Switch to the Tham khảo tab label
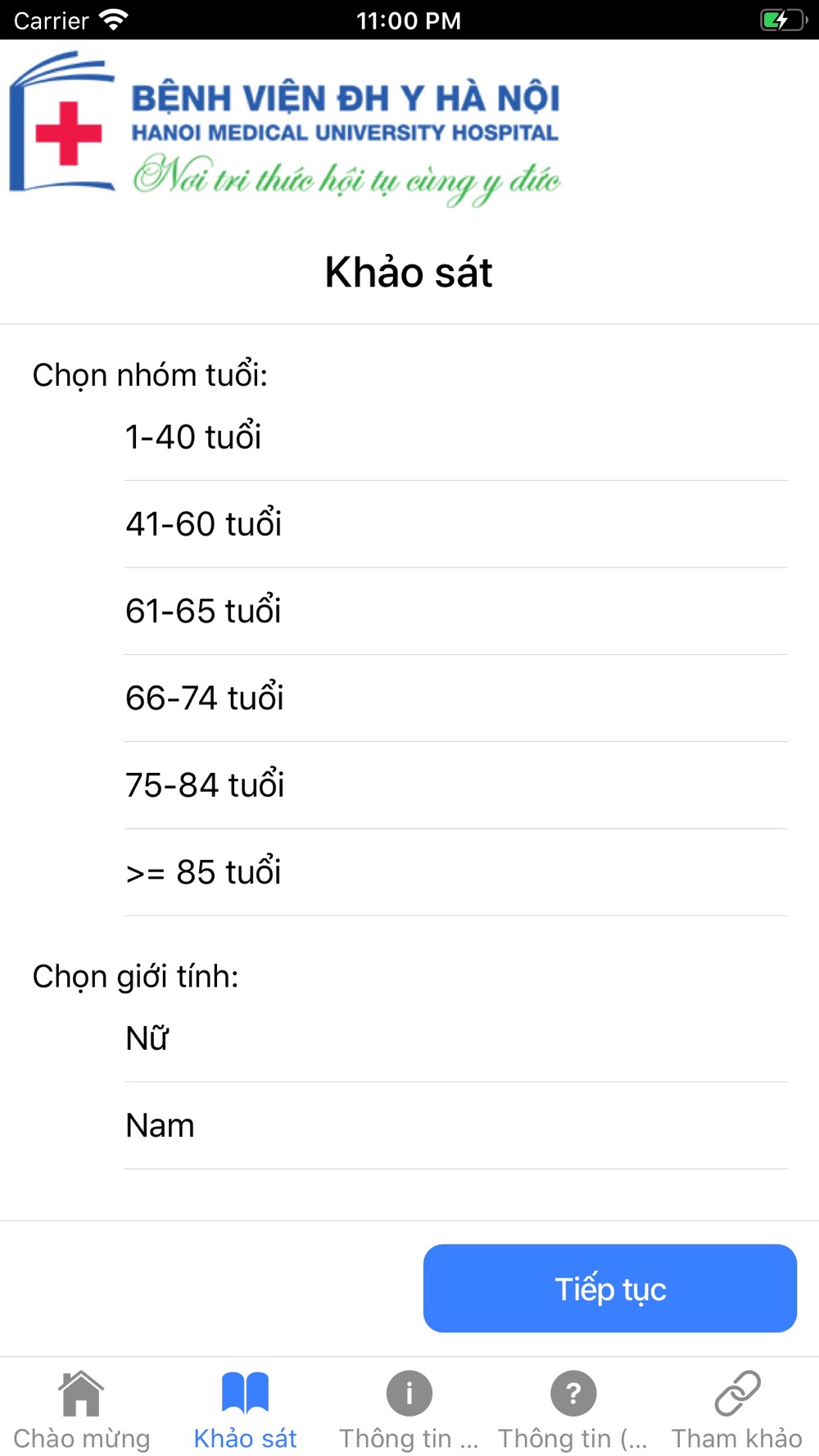 click(x=737, y=1438)
